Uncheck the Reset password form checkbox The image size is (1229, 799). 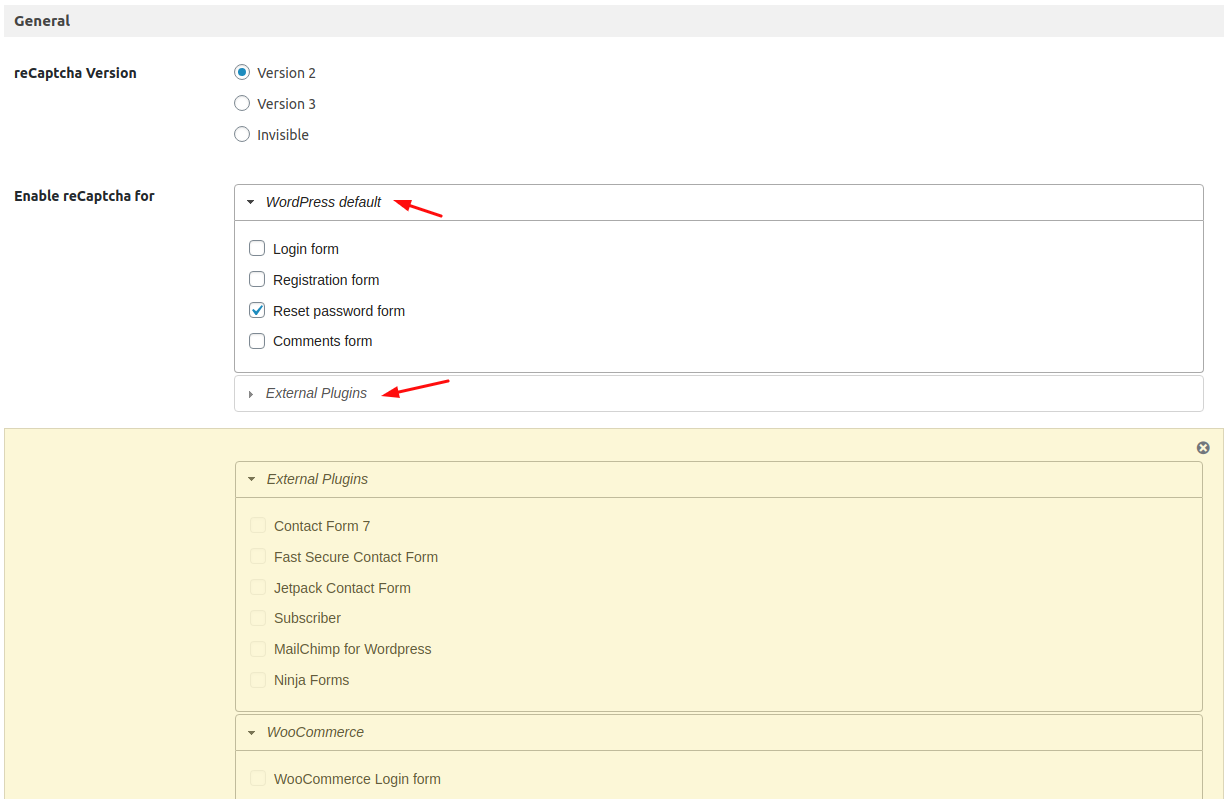click(x=257, y=310)
